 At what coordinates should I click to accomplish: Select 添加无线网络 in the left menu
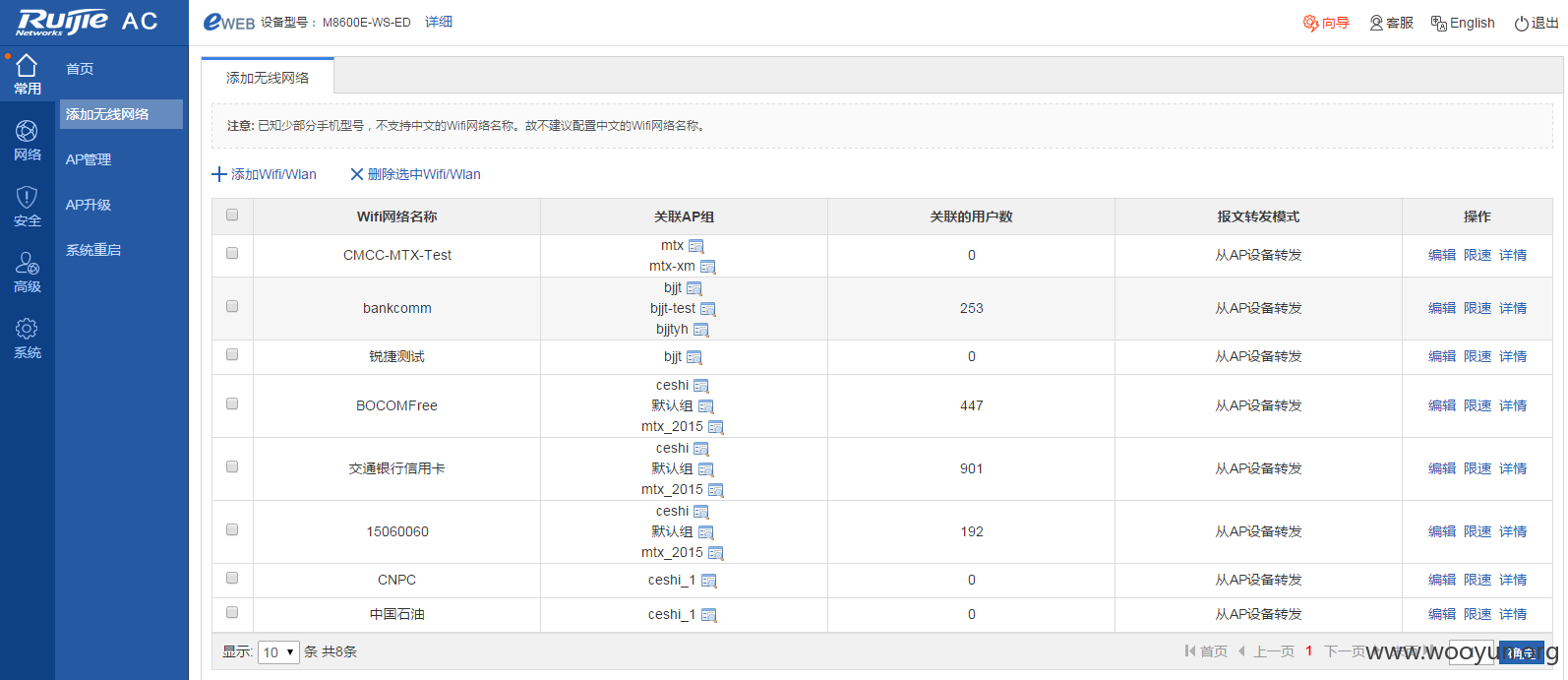pyautogui.click(x=121, y=114)
